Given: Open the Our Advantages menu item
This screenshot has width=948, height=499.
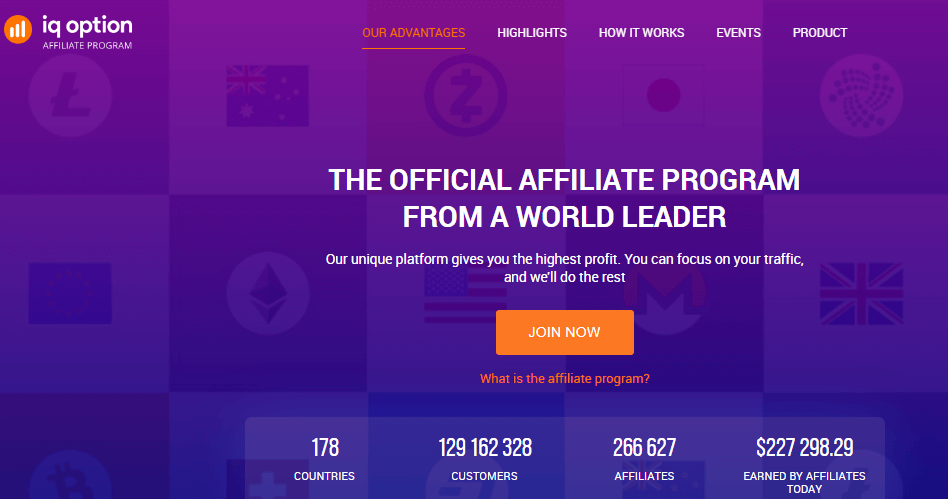Looking at the screenshot, I should point(414,33).
